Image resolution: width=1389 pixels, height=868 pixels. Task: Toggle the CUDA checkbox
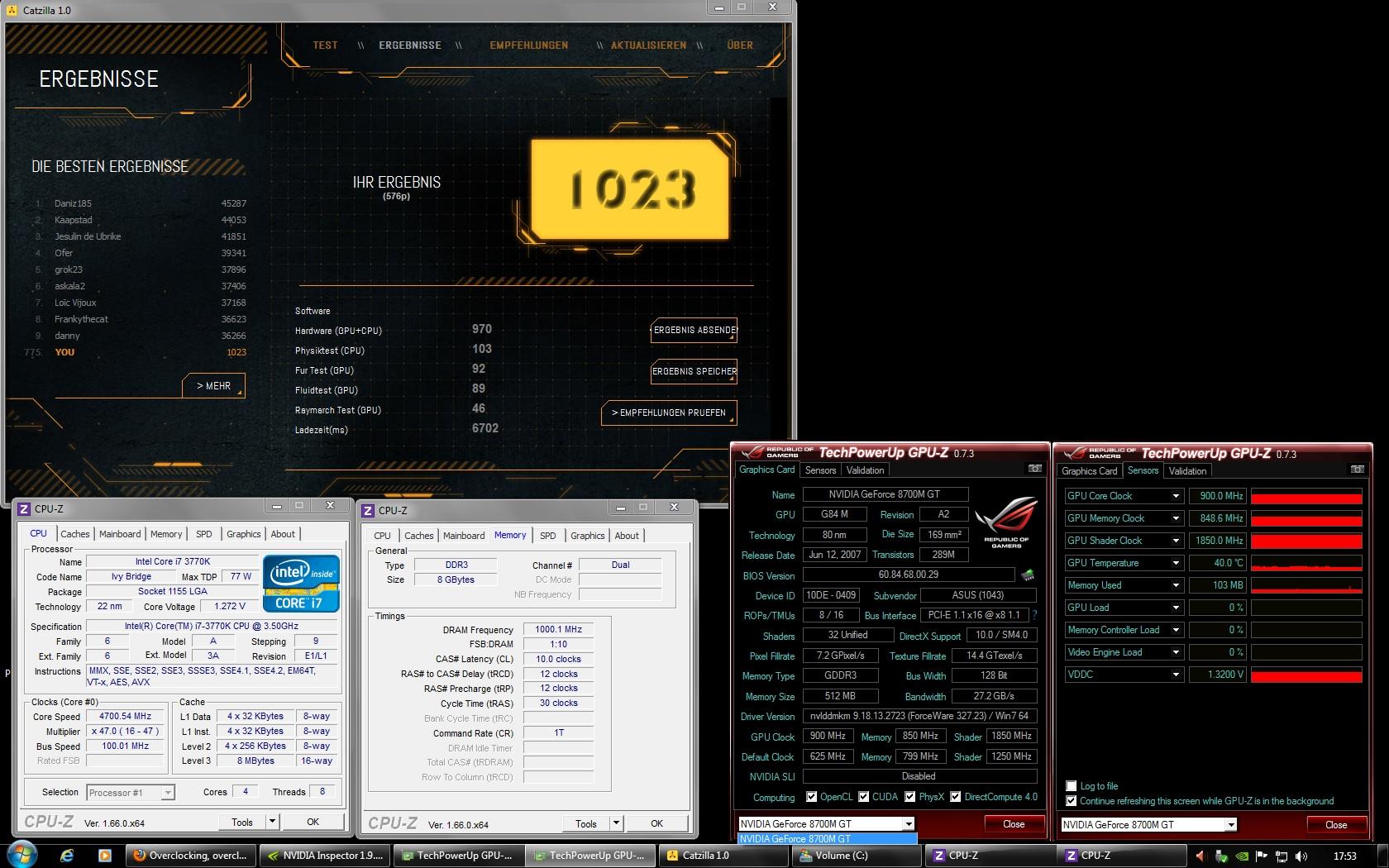tap(864, 797)
